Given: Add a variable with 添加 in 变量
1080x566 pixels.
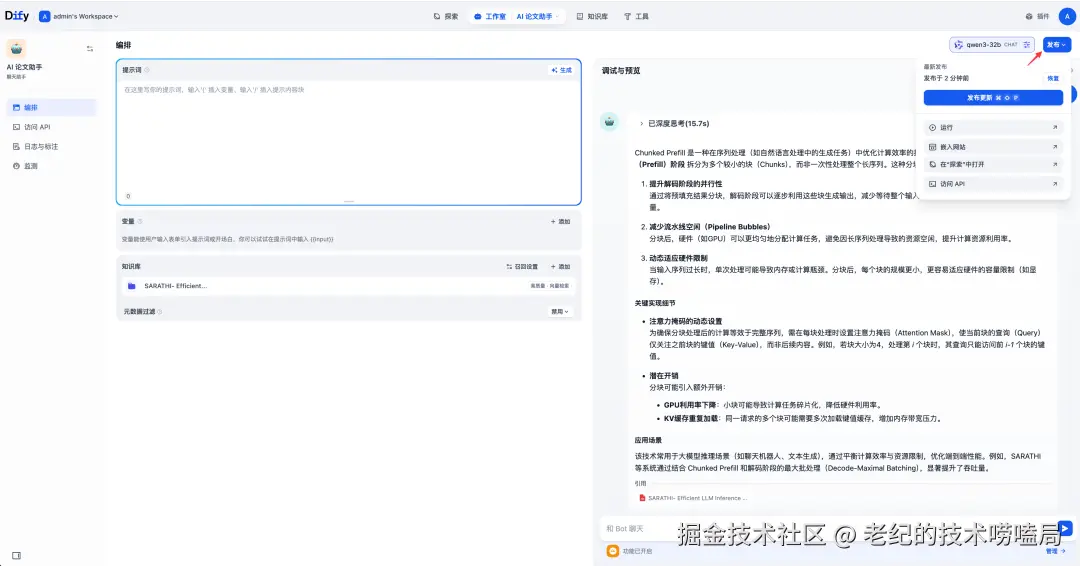Looking at the screenshot, I should coord(561,222).
